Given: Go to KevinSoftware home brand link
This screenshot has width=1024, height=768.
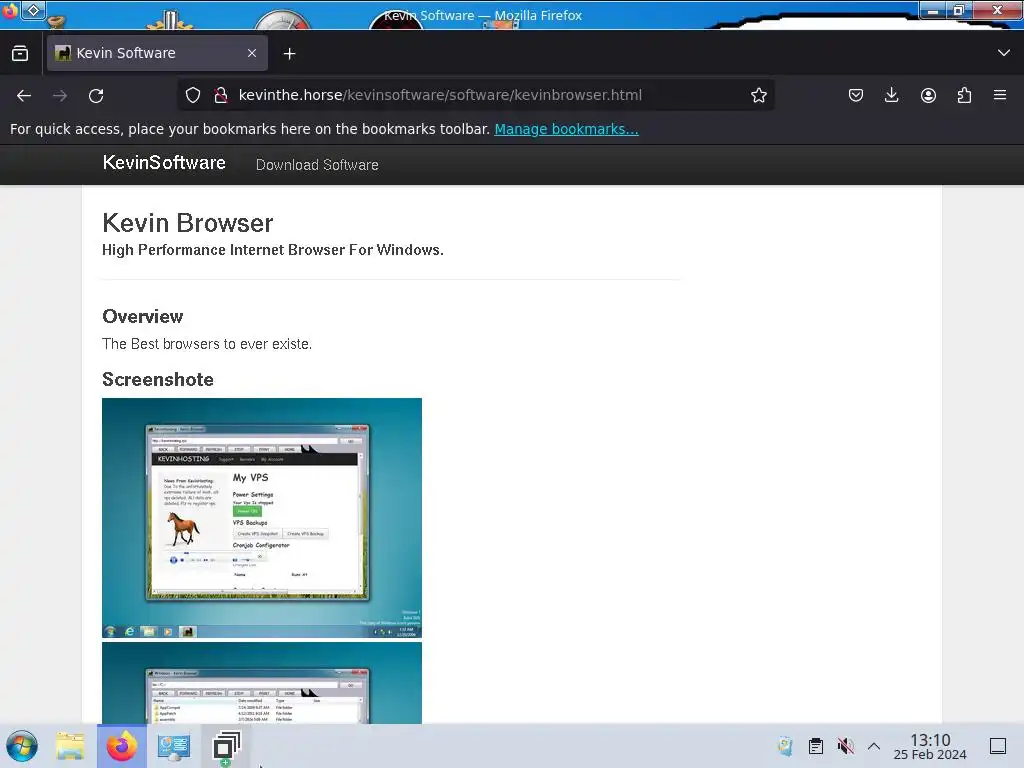Looking at the screenshot, I should [164, 163].
